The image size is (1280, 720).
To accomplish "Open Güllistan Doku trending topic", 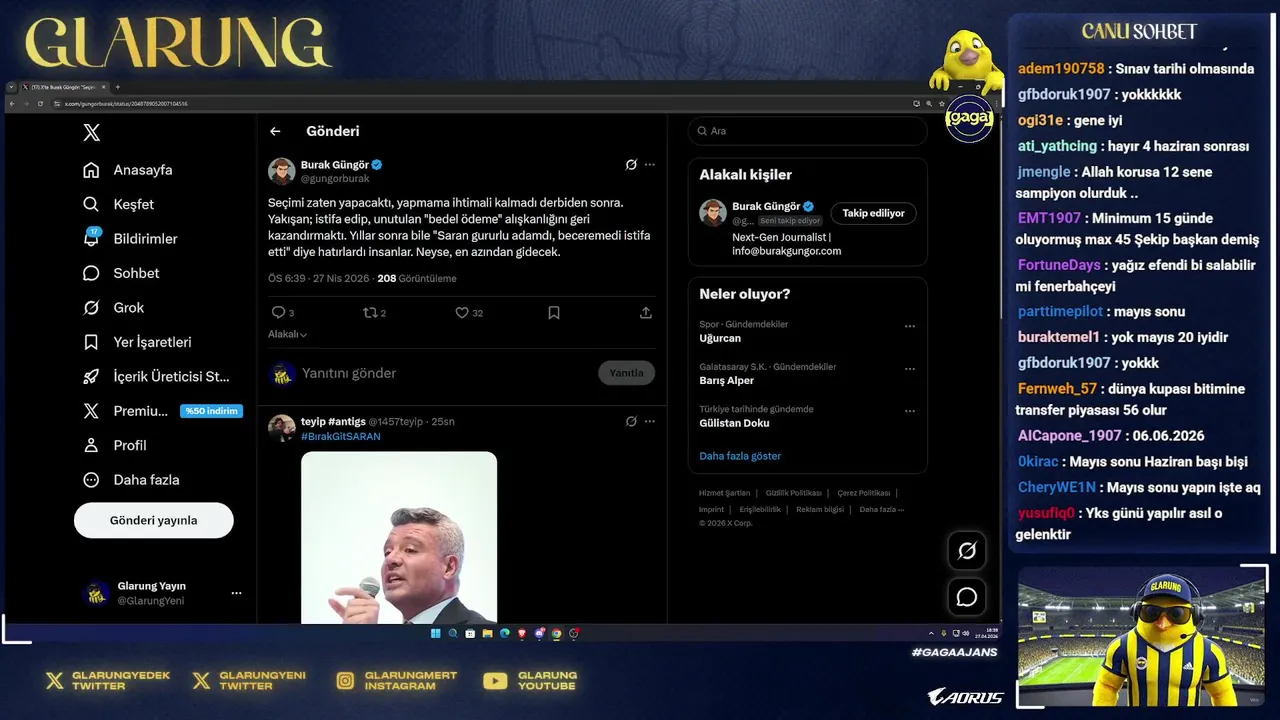I will (x=734, y=423).
